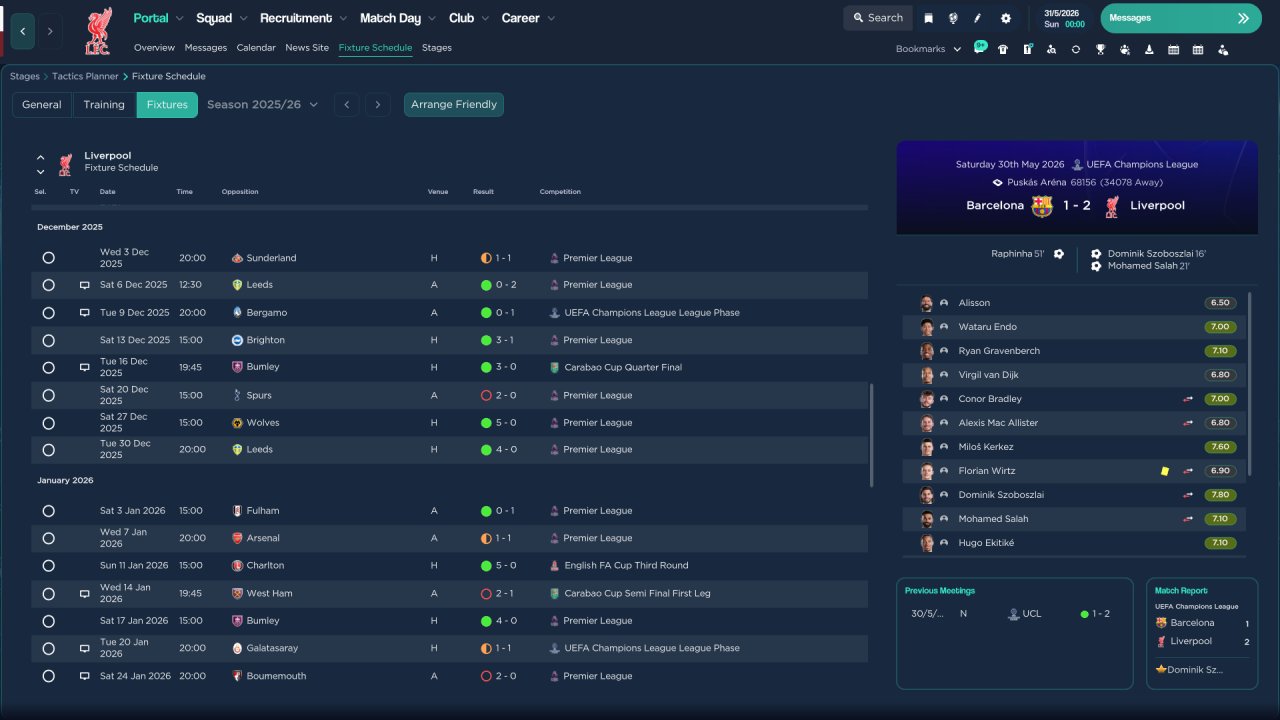Open the 9+ unread messages bubble icon
The image size is (1280, 720).
[x=980, y=47]
